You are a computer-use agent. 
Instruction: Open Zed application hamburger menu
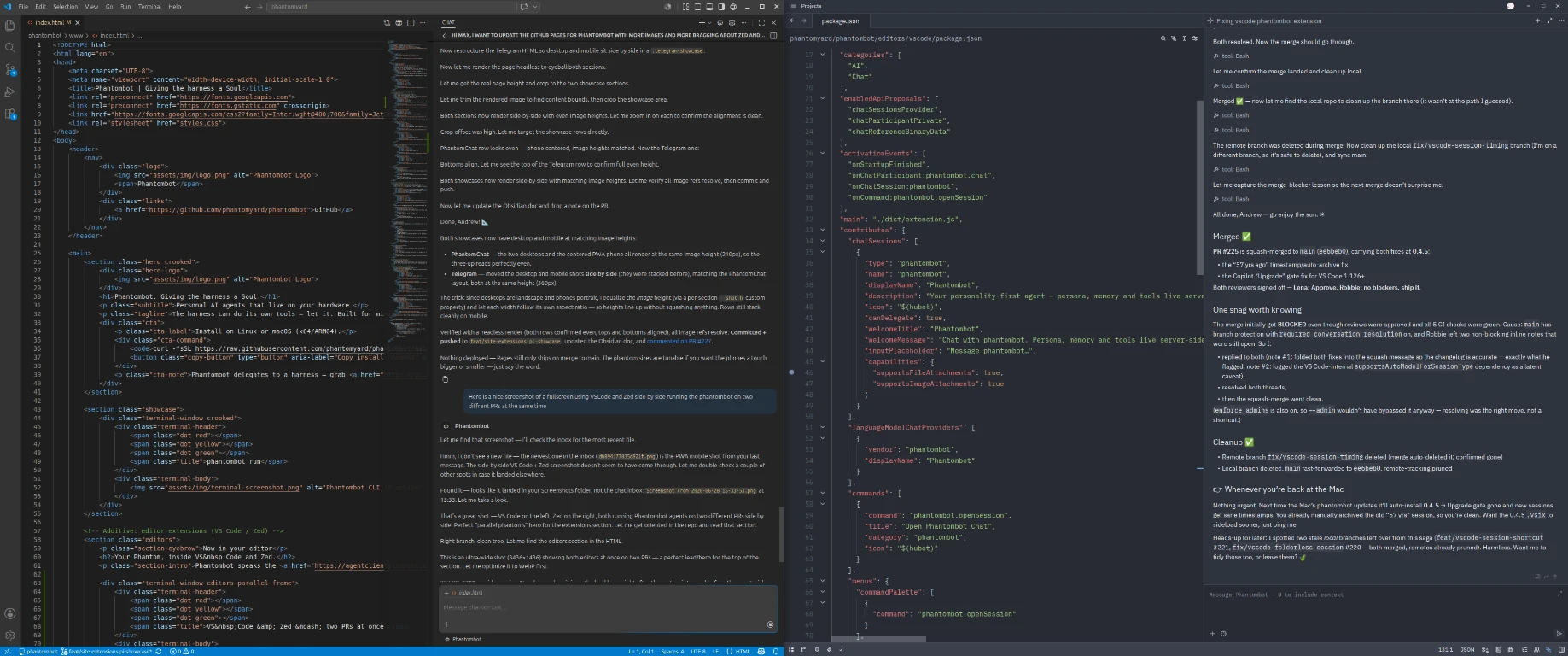[x=793, y=6]
